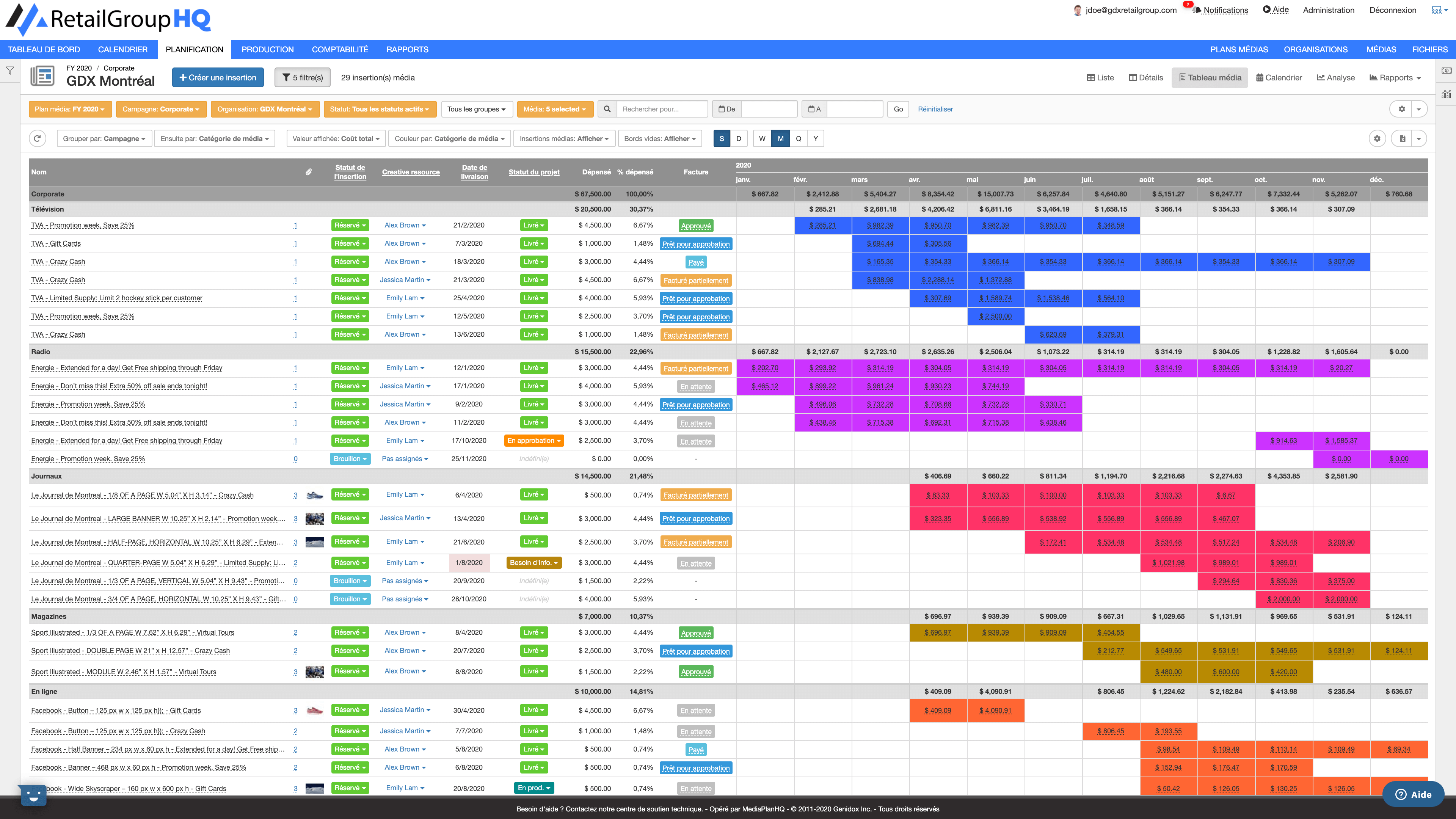Open the chart statistics side panel icon
The height and width of the screenshot is (819, 1456).
pyautogui.click(x=1446, y=94)
